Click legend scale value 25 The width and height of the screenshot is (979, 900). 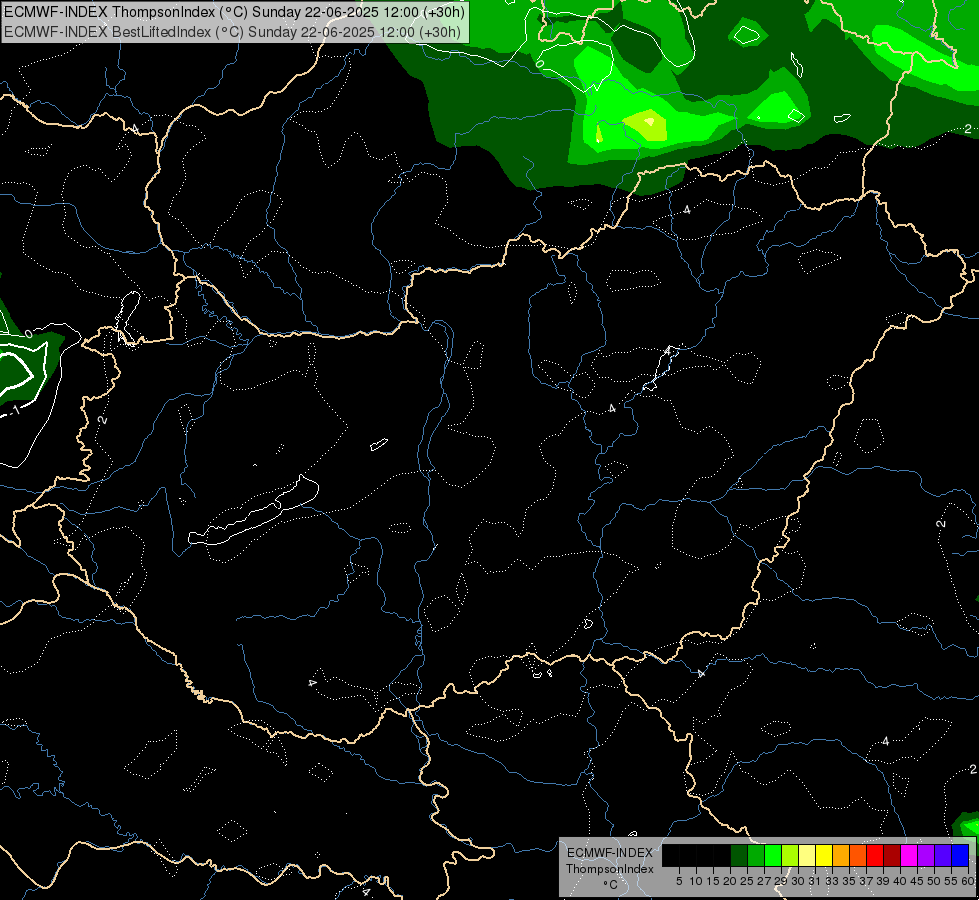coord(747,881)
